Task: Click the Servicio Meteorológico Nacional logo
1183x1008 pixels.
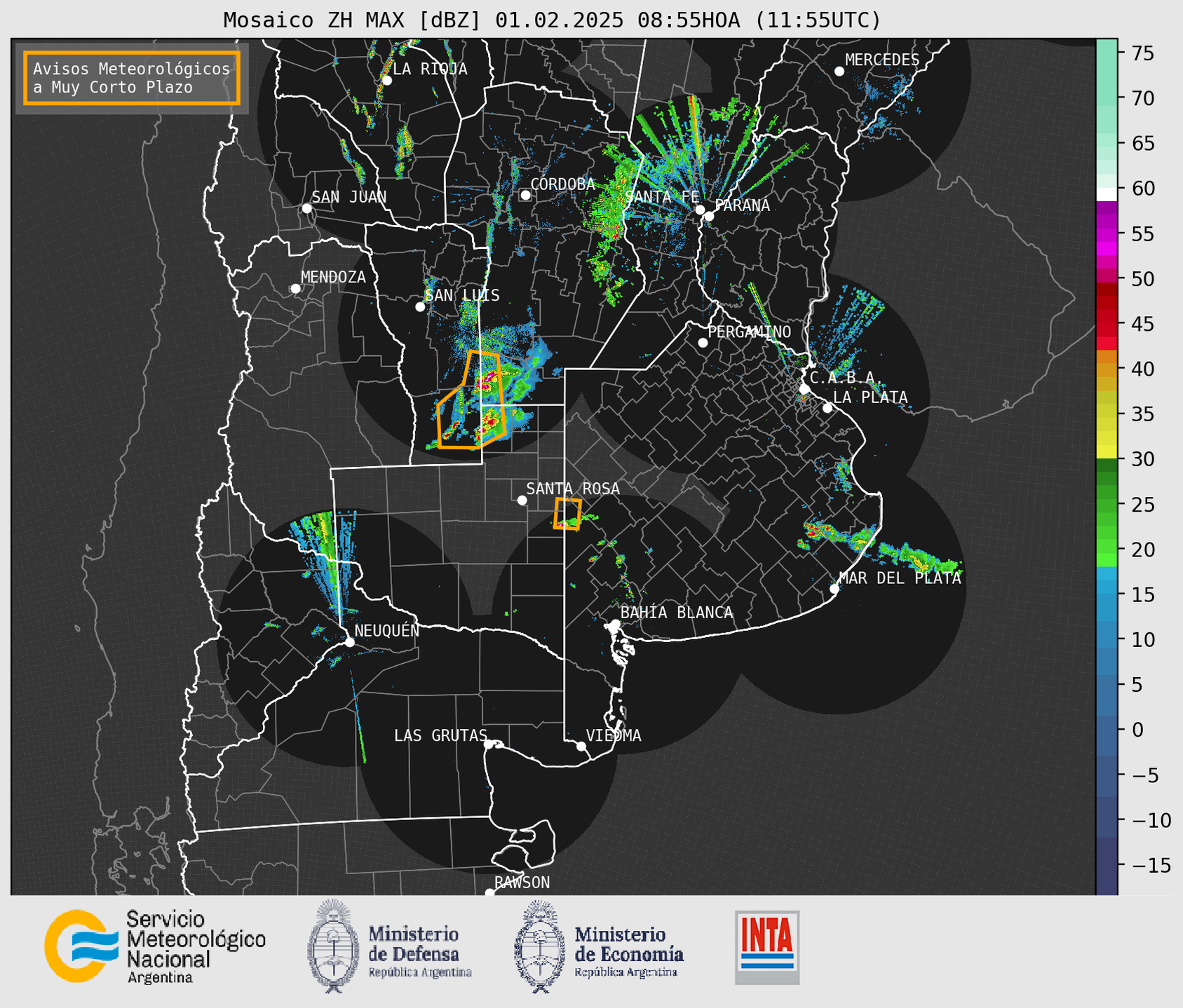Action: (81, 946)
